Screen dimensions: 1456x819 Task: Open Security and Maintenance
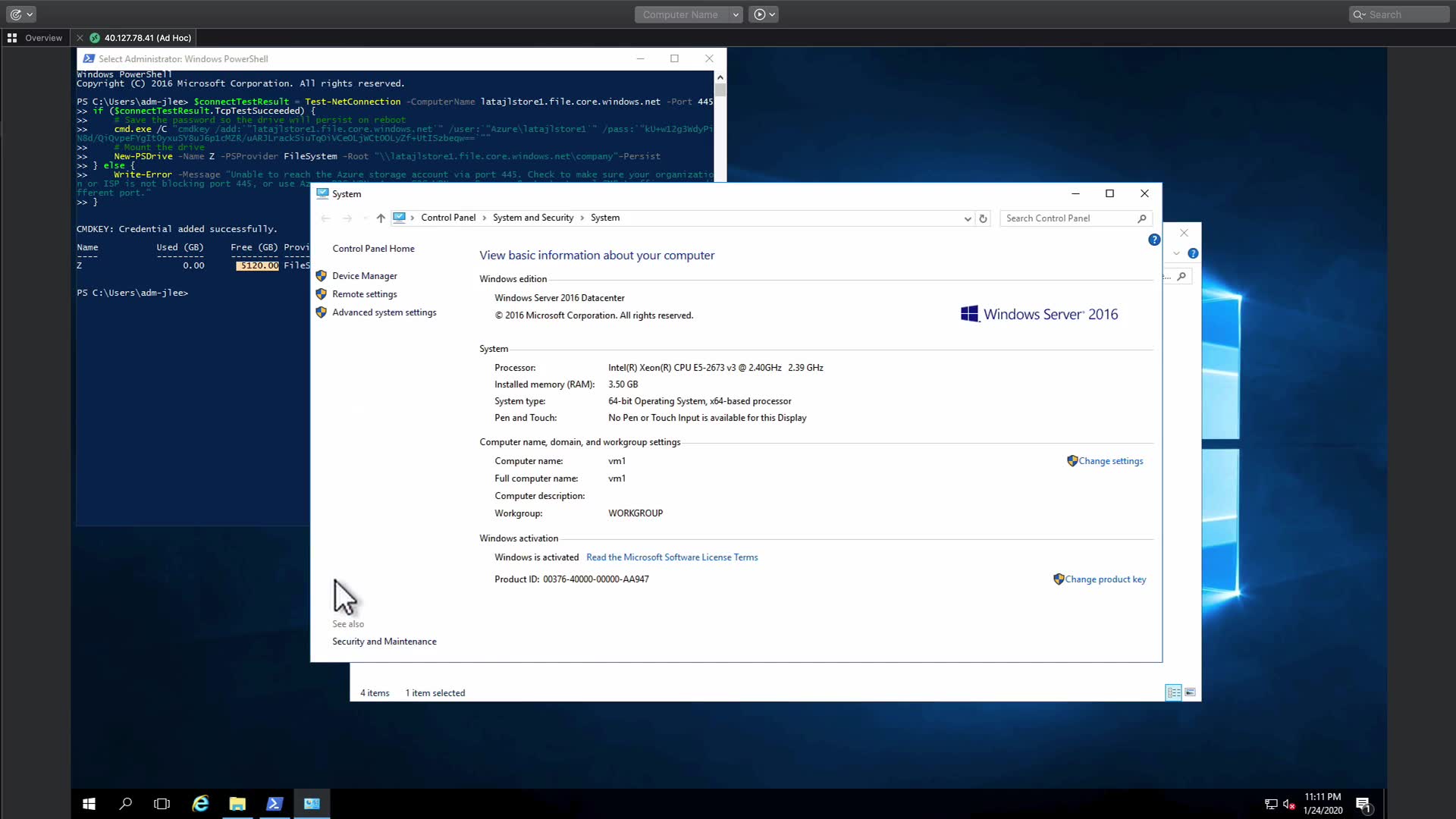pos(384,642)
